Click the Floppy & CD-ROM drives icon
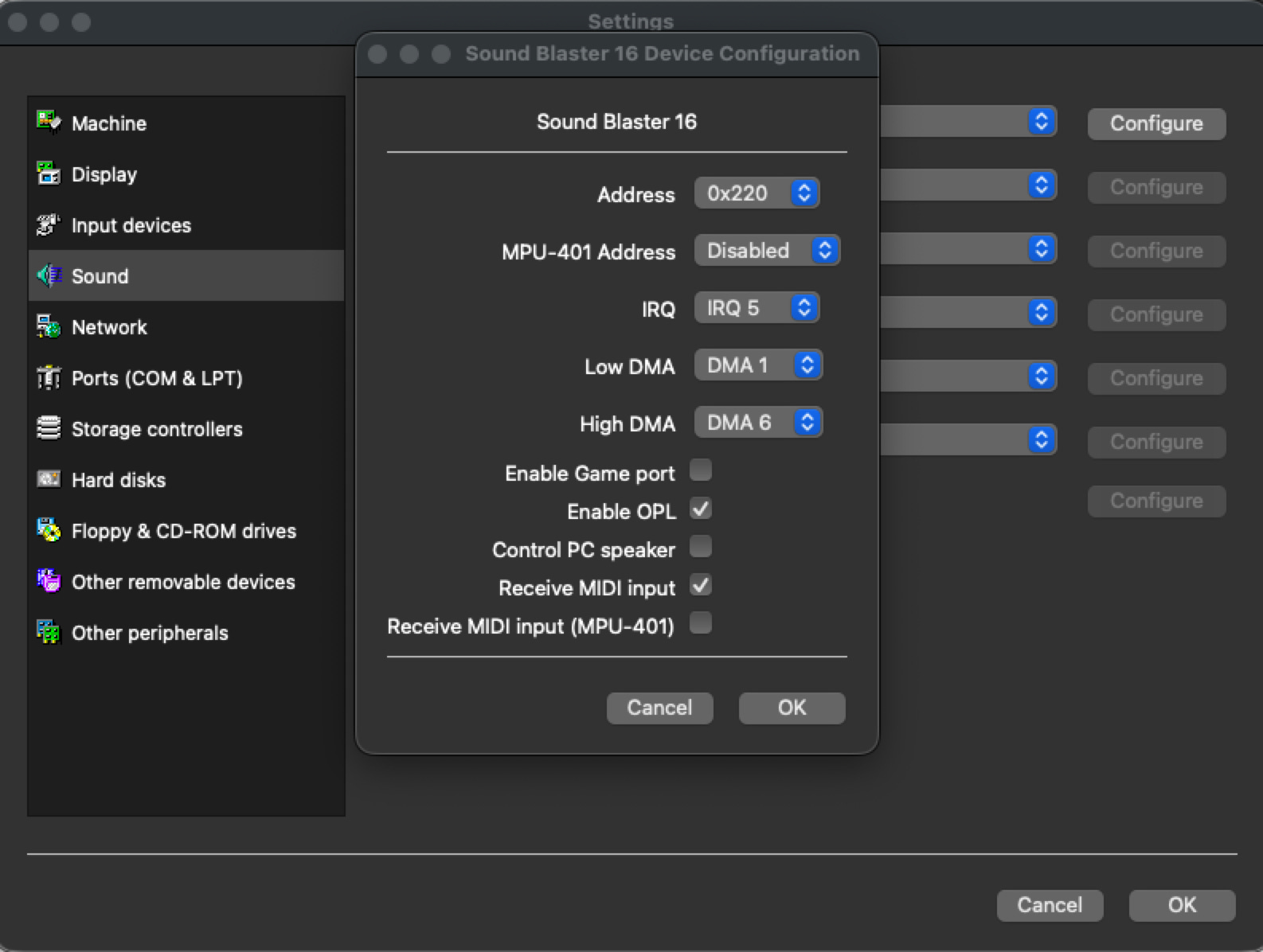The height and width of the screenshot is (952, 1263). tap(49, 530)
